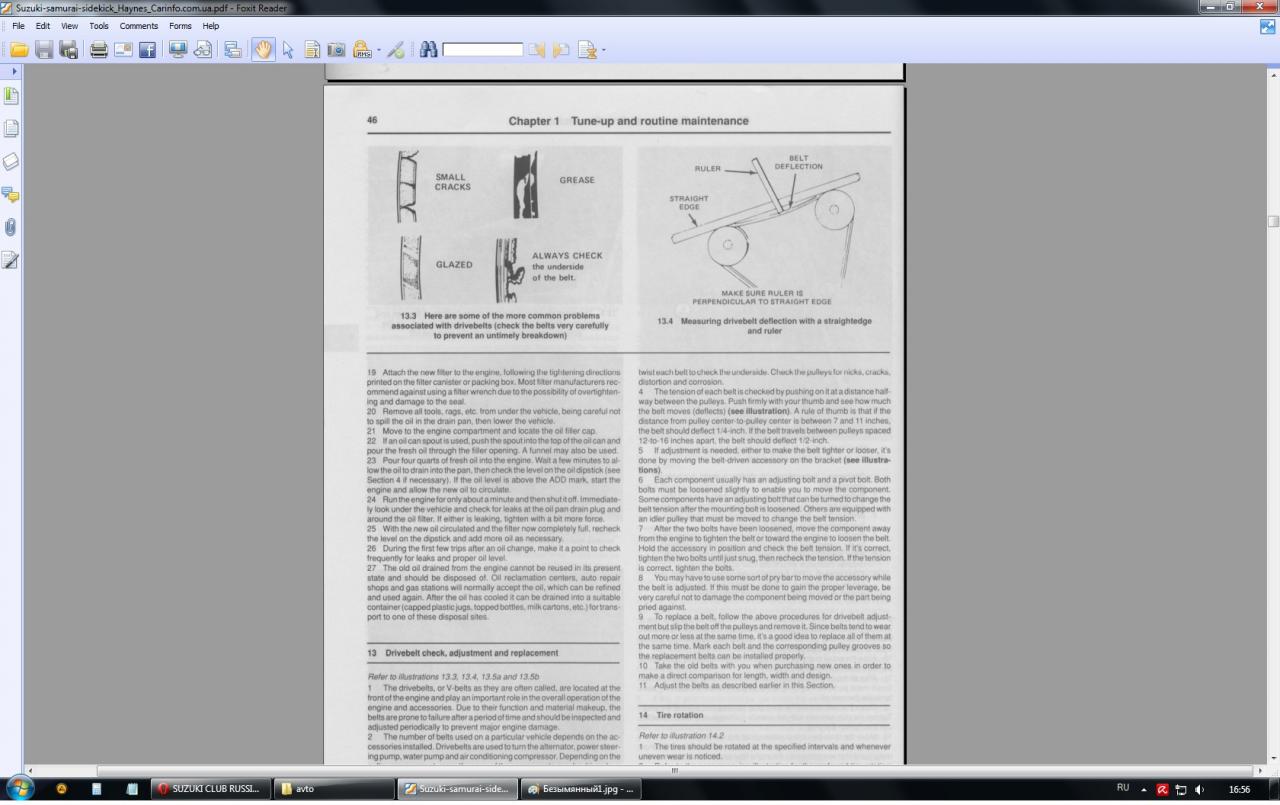Screen dimensions: 1280x805
Task: Open the Attachments paperclip panel
Action: pos(11,227)
